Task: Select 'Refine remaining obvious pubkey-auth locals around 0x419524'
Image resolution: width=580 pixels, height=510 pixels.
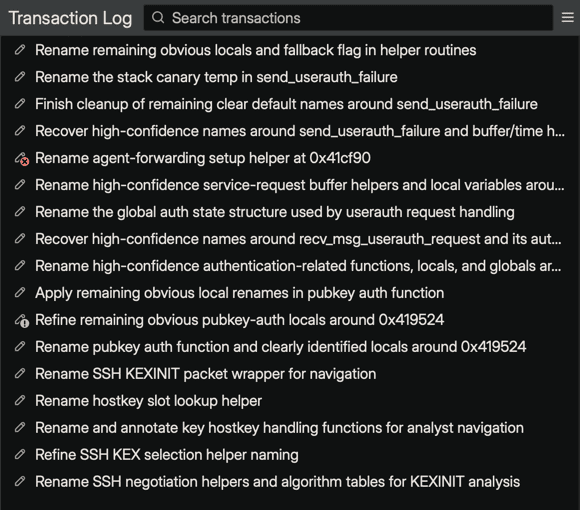Action: pos(290,320)
